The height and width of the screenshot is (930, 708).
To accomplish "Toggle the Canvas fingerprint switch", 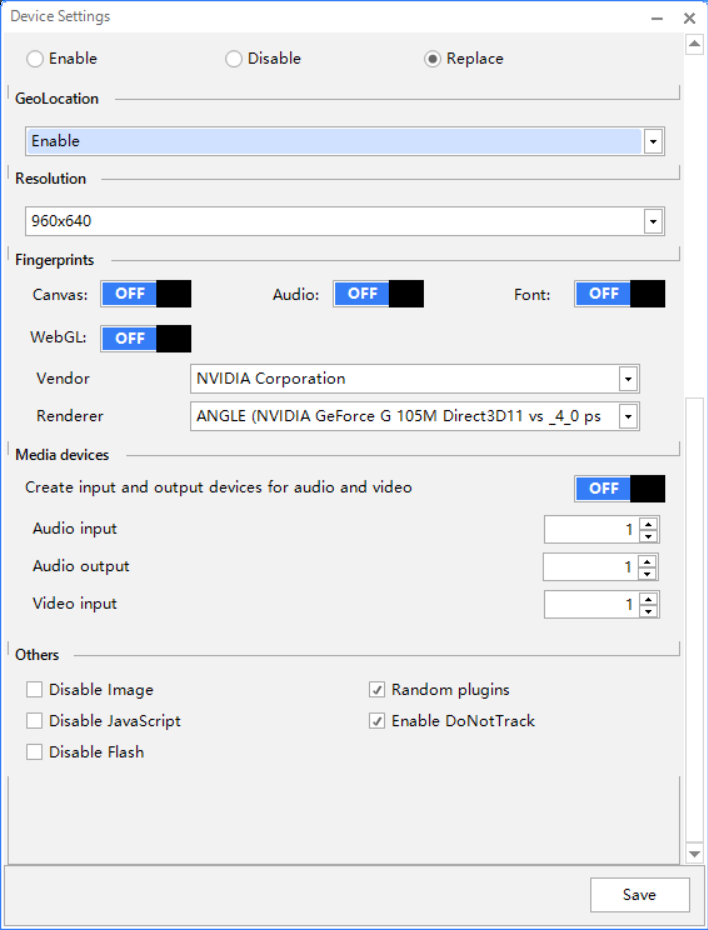I will 145,294.
